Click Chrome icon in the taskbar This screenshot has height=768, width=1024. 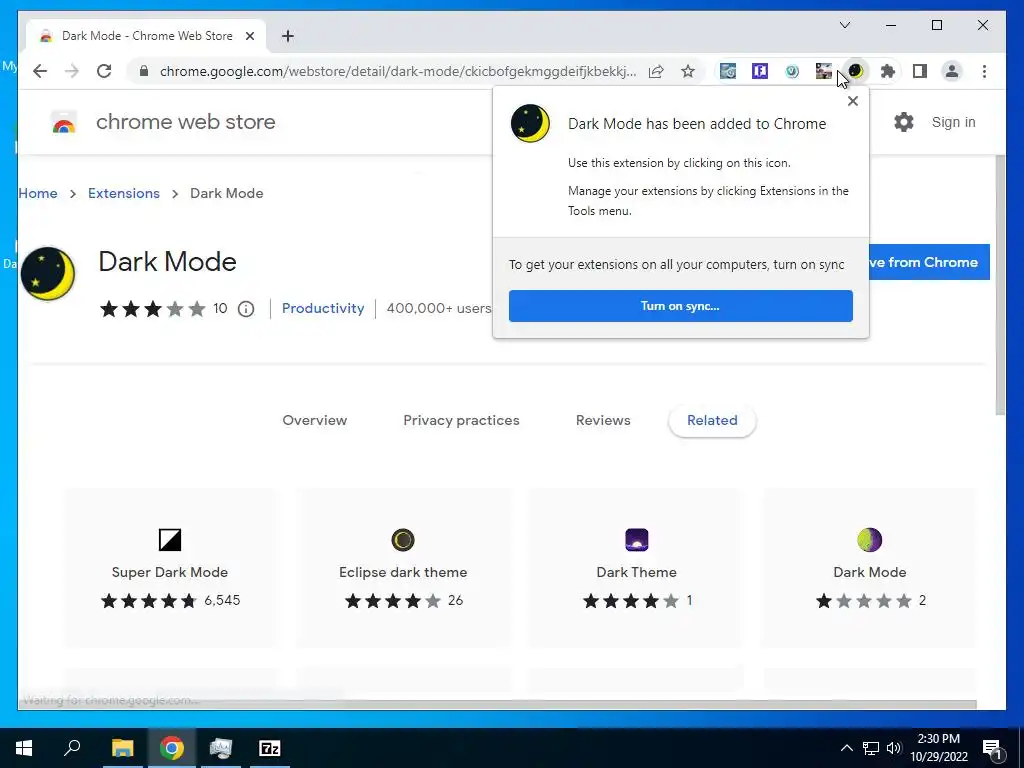pyautogui.click(x=172, y=748)
